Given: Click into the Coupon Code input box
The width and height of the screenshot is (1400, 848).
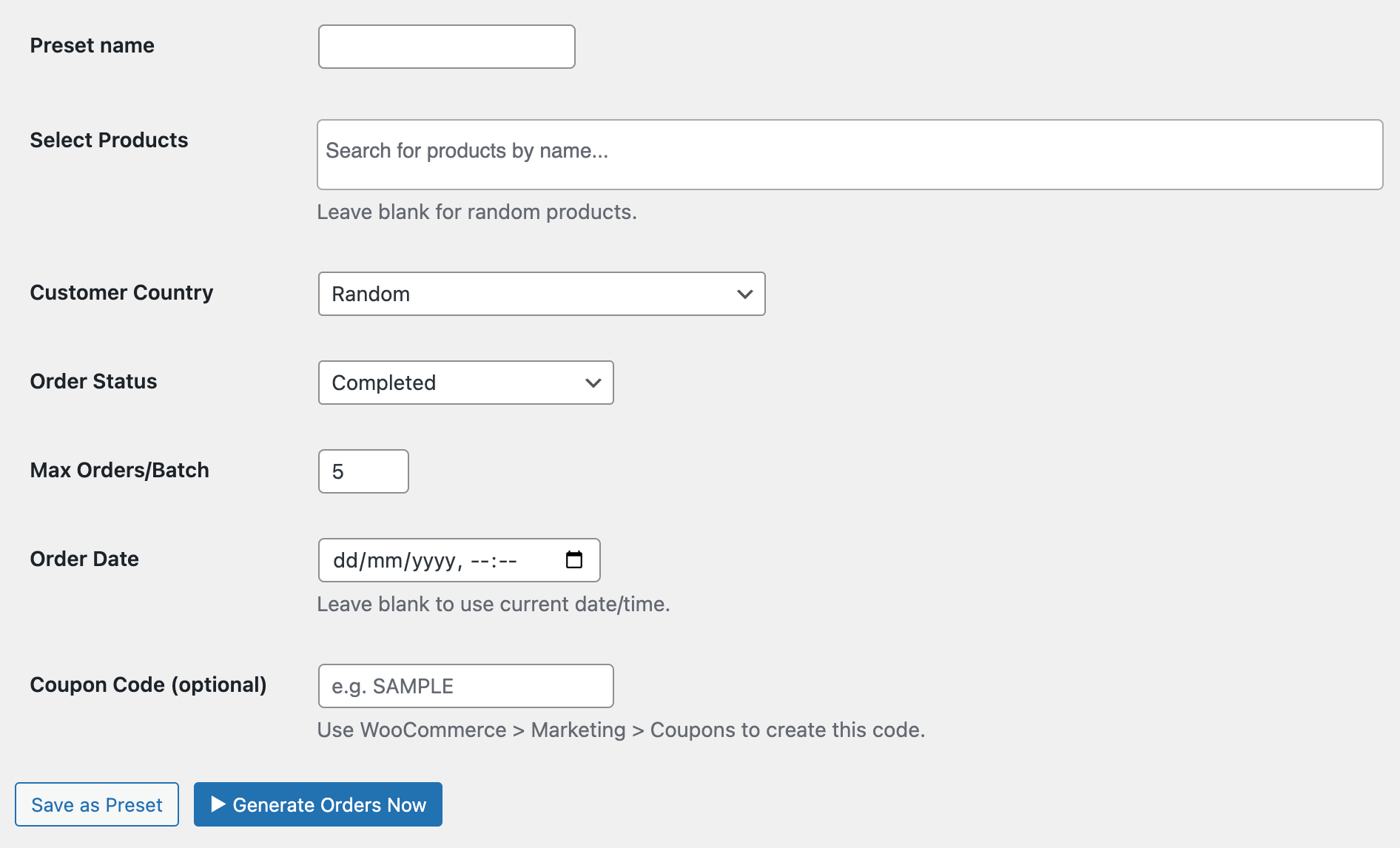Looking at the screenshot, I should (465, 687).
